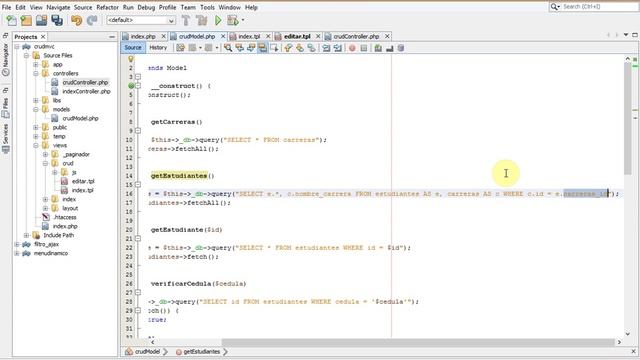Click the Undo toolbar icon
Image resolution: width=640 pixels, height=360 pixels.
[76, 20]
